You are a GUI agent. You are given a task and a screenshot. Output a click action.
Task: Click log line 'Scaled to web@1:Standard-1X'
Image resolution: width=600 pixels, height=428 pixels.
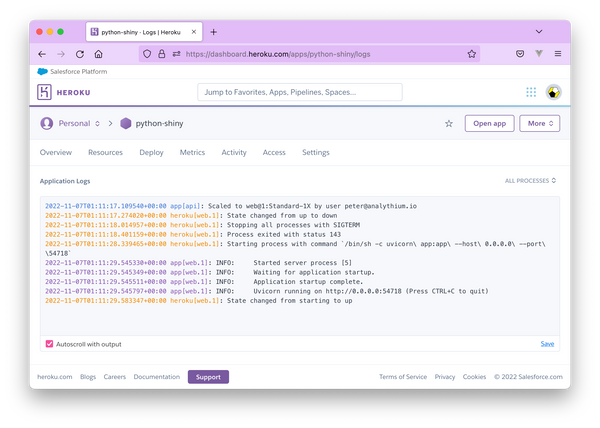click(x=231, y=206)
